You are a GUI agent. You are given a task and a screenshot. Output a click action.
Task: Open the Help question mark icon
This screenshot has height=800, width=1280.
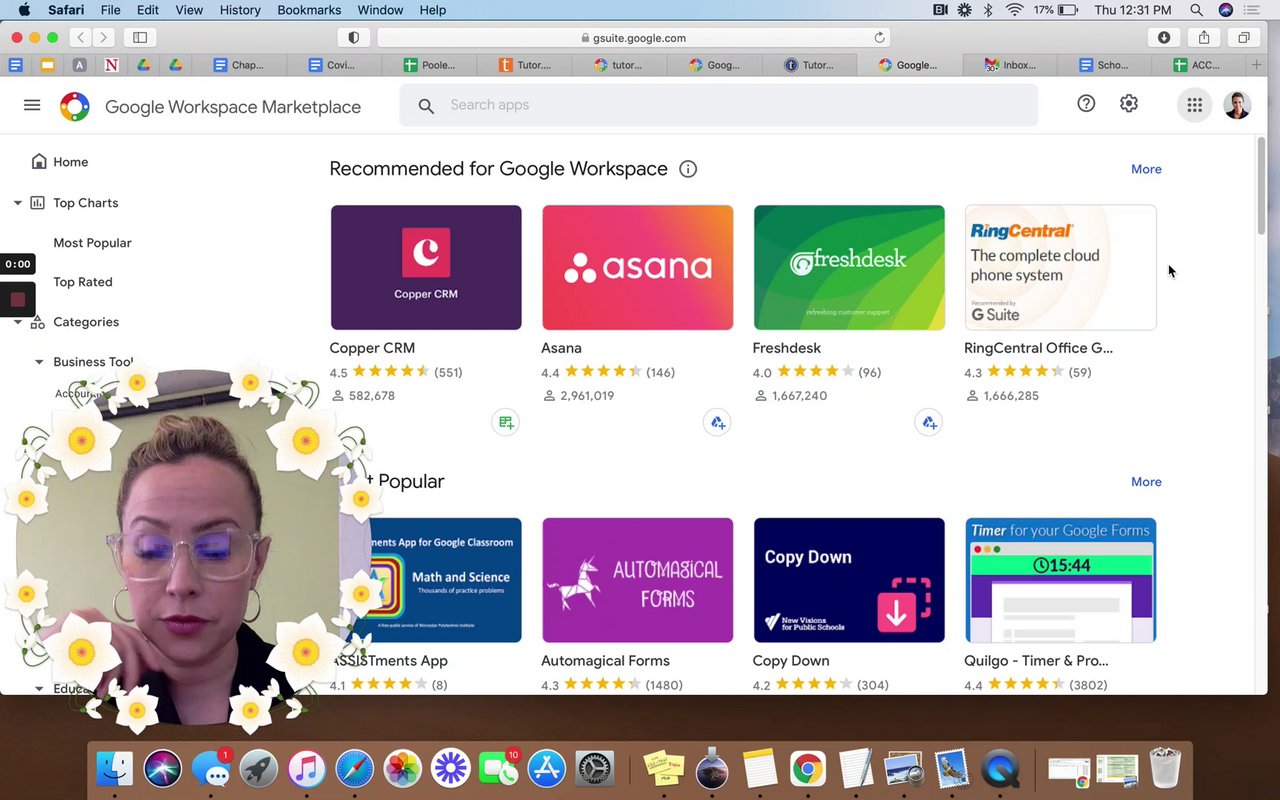click(x=1086, y=104)
